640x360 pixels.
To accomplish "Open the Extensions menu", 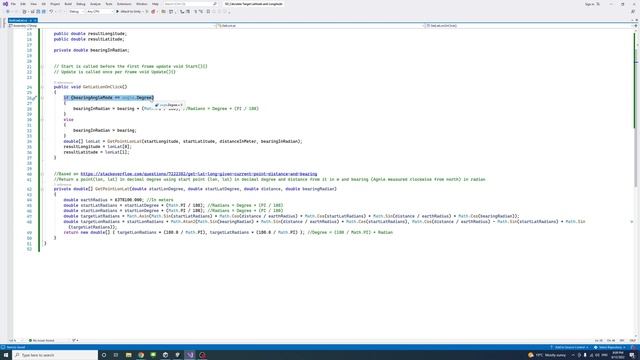I will [x=124, y=4].
